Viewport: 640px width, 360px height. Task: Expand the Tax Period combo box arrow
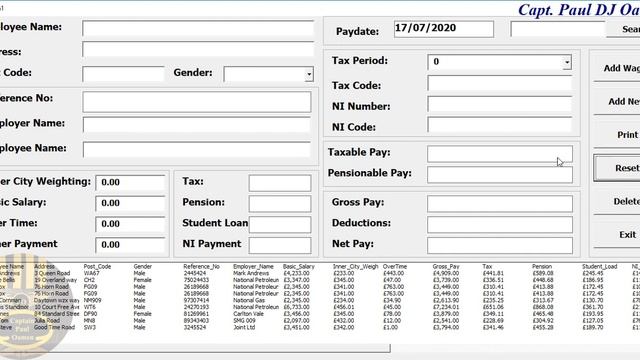click(567, 62)
